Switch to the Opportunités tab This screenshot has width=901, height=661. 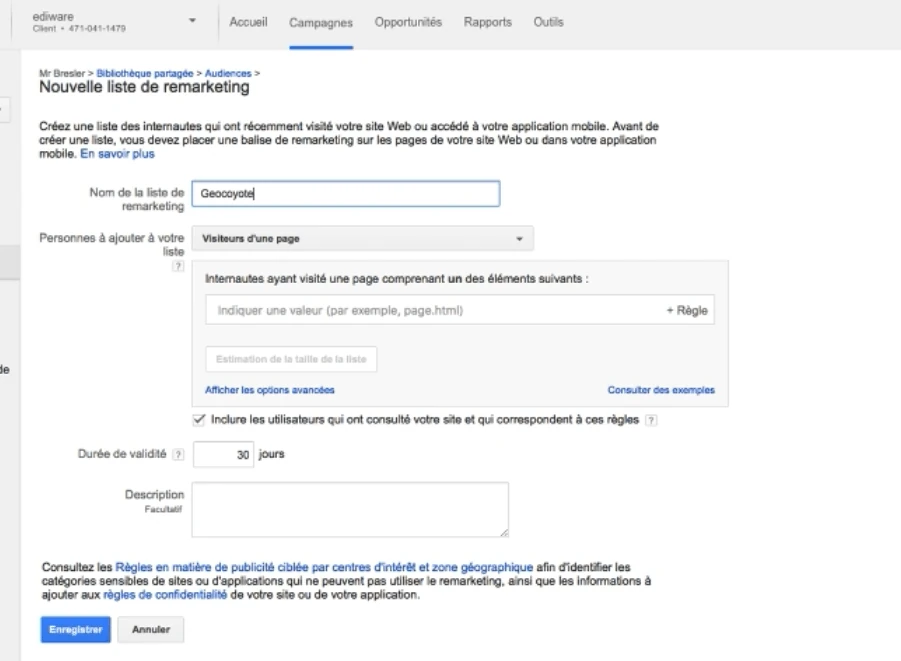point(408,22)
